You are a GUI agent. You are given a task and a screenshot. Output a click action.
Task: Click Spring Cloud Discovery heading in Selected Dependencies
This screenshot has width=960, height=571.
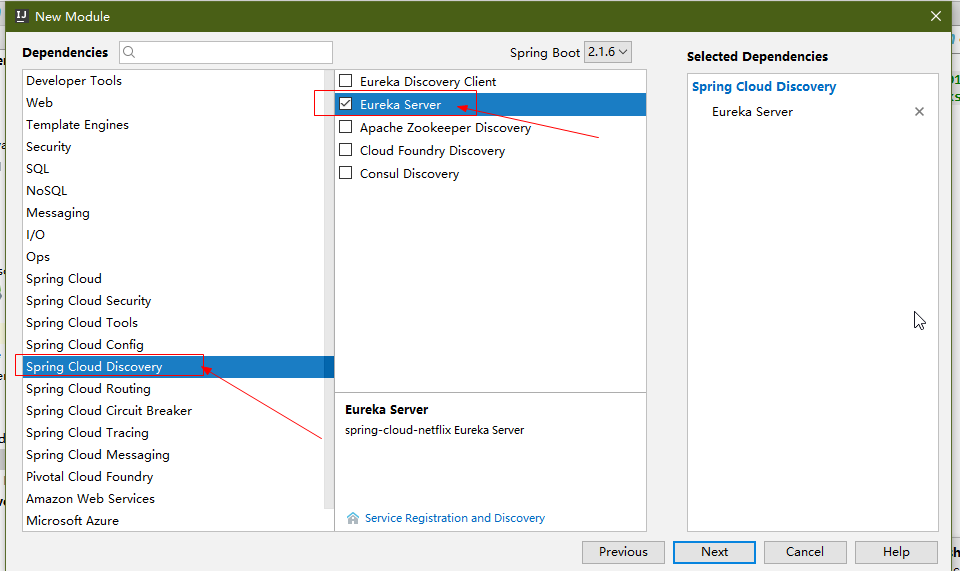[x=763, y=87]
